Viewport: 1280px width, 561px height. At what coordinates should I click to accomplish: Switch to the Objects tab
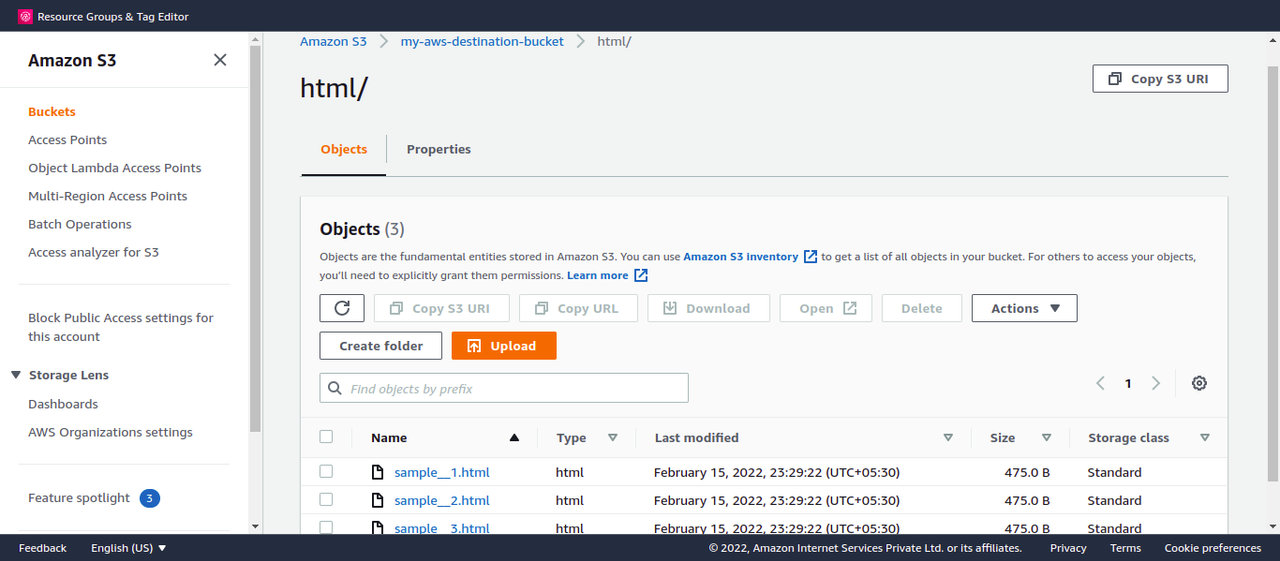pos(344,149)
